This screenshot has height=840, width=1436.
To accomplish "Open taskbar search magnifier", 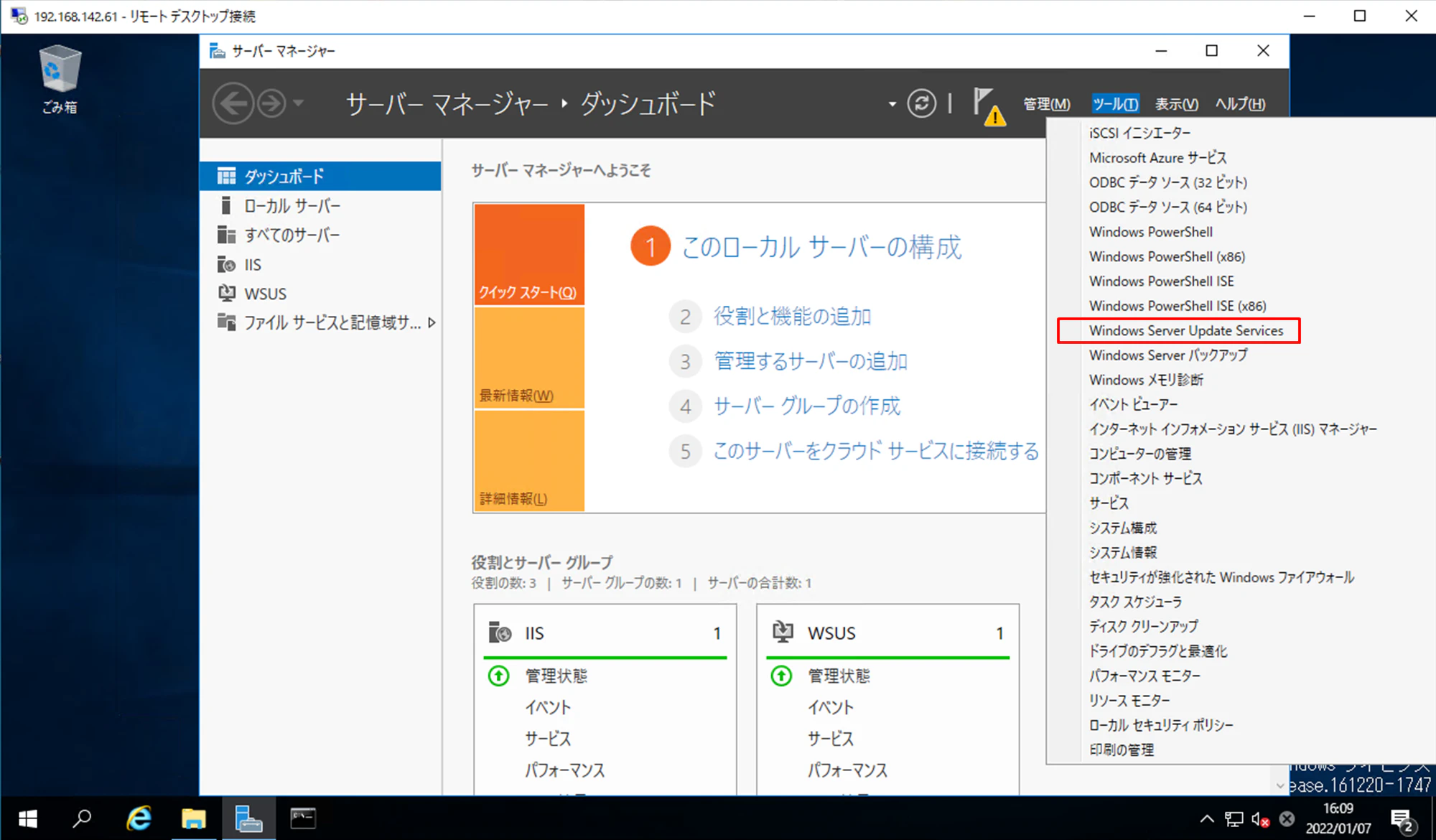I will pyautogui.click(x=83, y=818).
